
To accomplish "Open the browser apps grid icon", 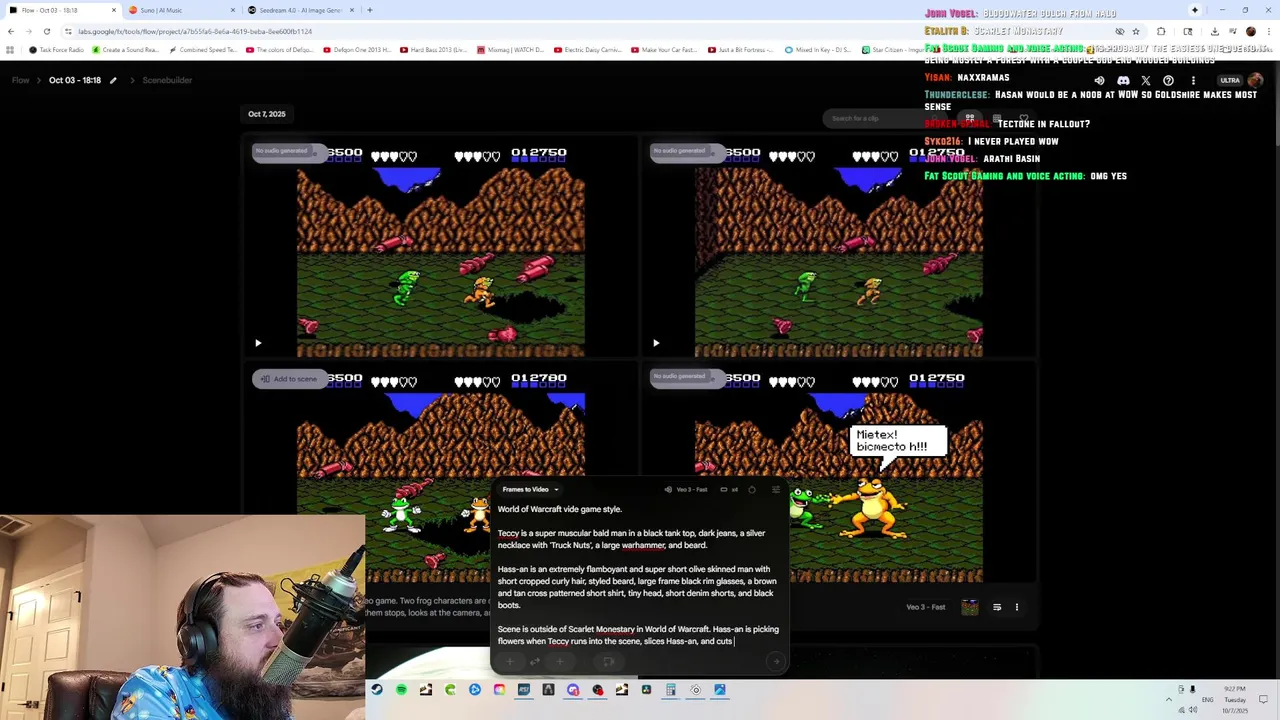I will (x=10, y=50).
